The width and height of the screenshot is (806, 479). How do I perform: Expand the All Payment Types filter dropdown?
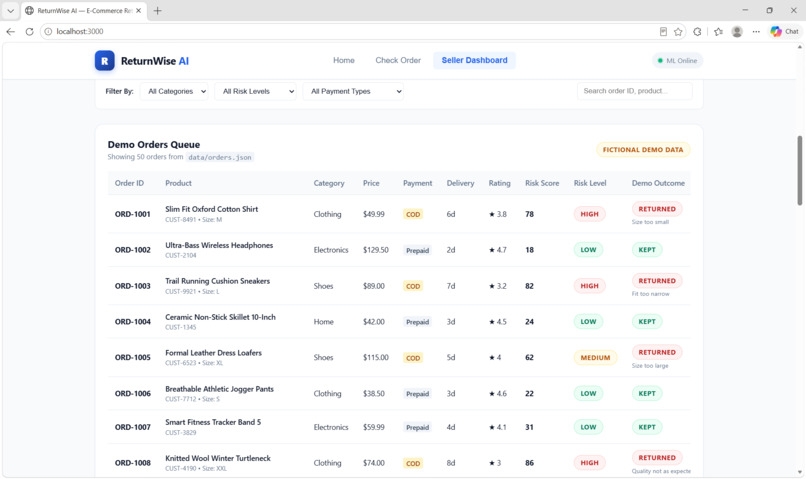[353, 91]
